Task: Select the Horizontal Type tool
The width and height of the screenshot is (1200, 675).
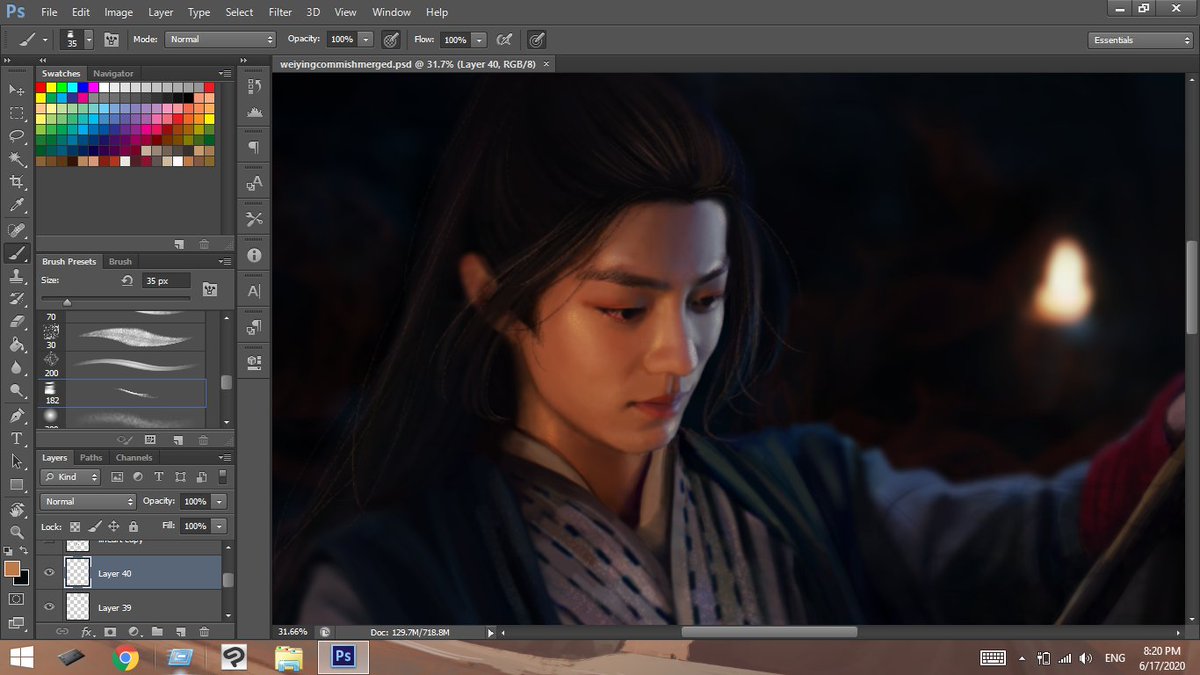Action: [16, 438]
